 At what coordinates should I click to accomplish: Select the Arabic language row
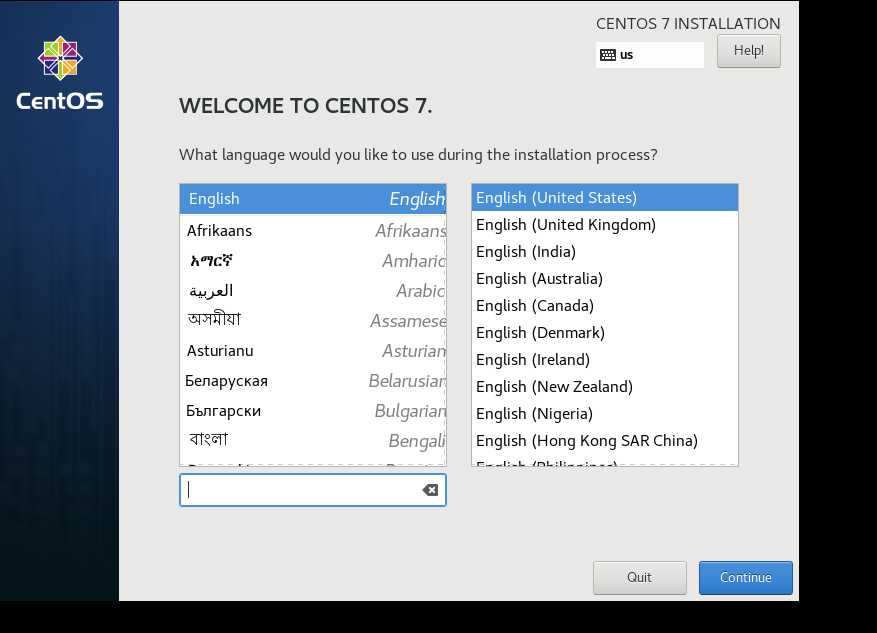[313, 291]
